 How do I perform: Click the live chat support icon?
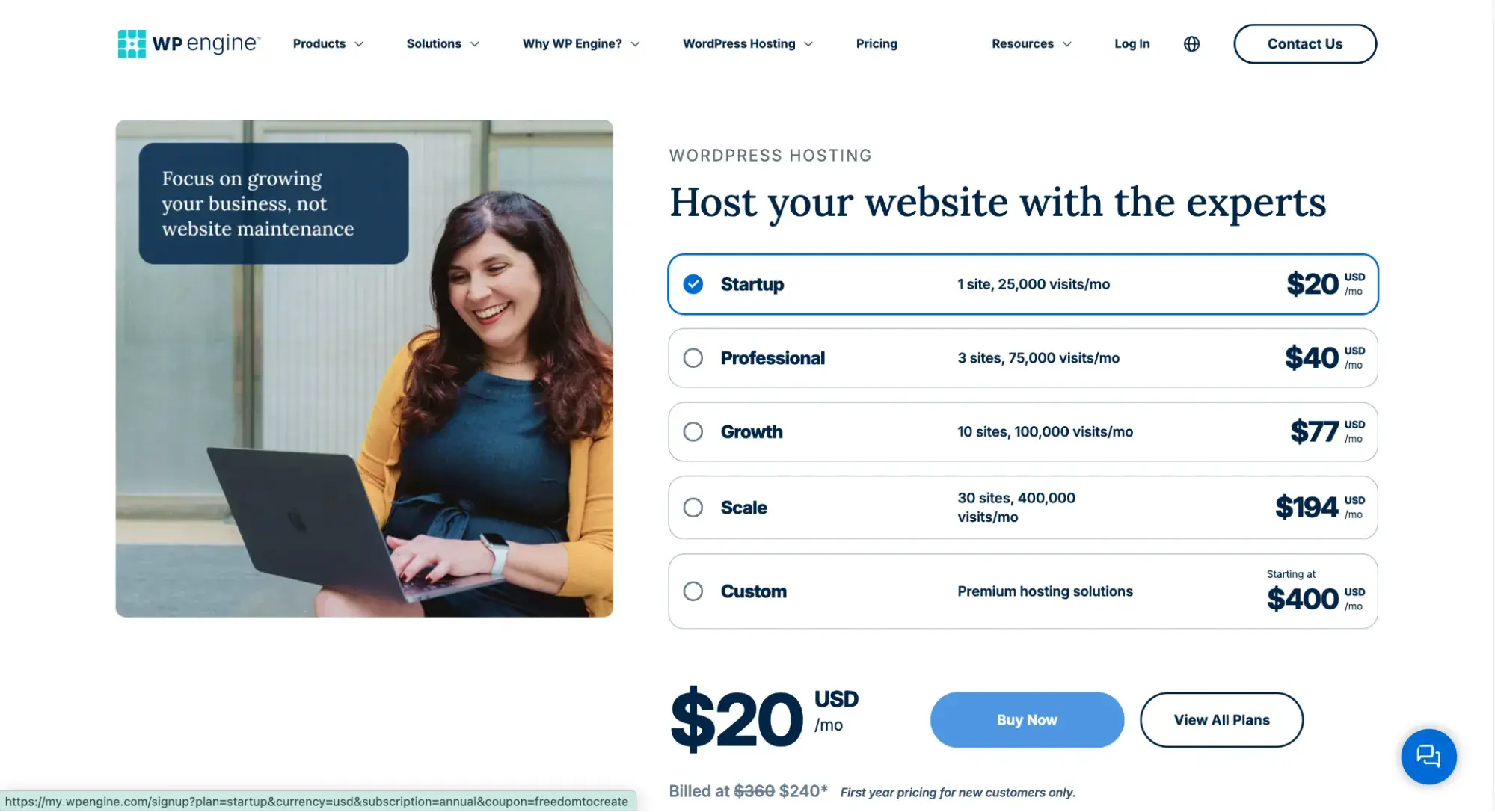pos(1430,757)
